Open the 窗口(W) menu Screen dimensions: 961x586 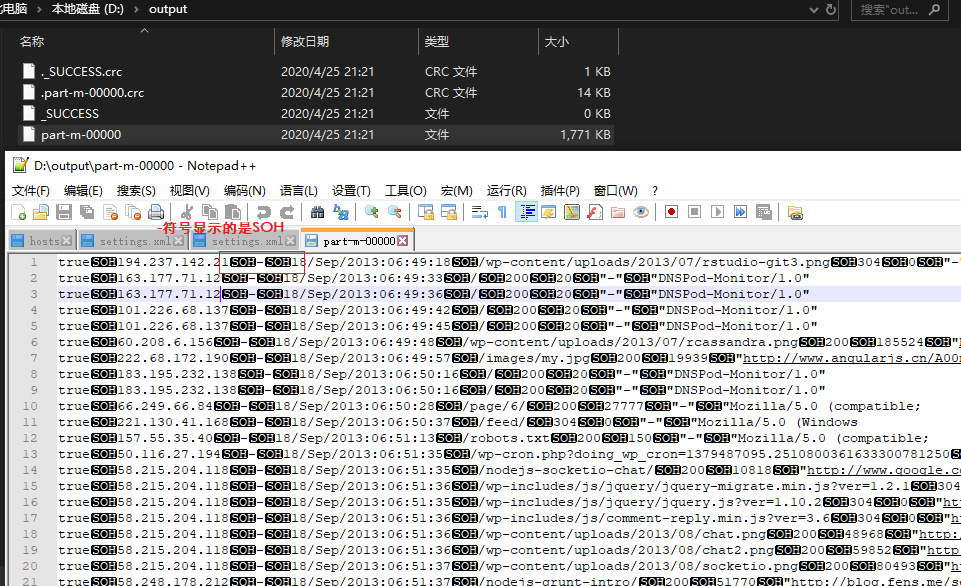tap(615, 191)
